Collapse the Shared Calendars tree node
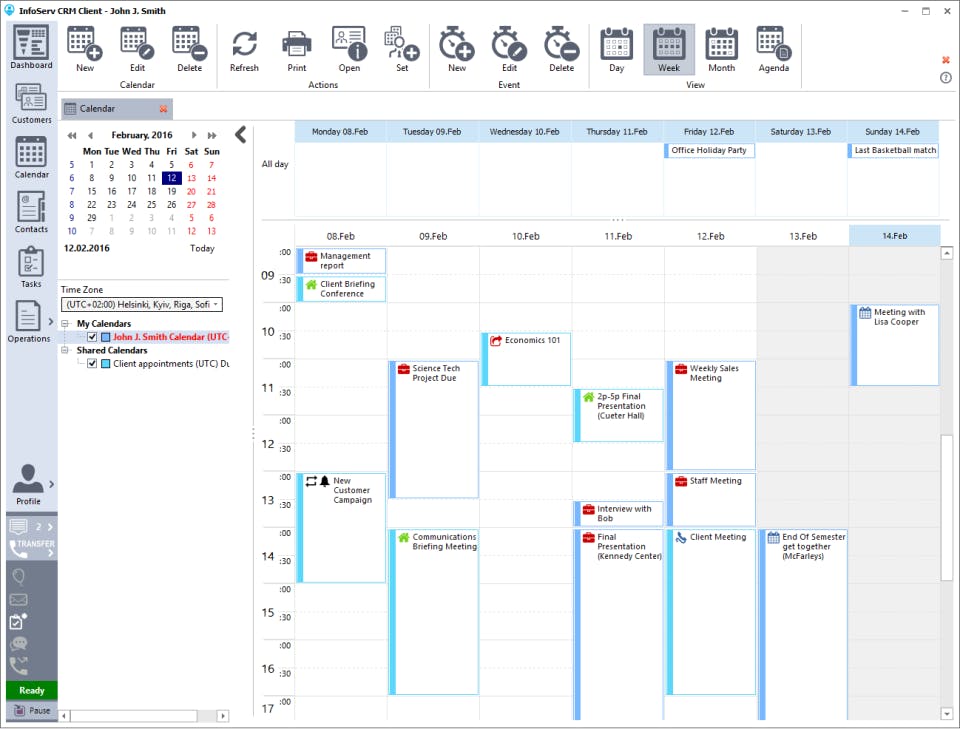The image size is (960, 729). click(65, 350)
